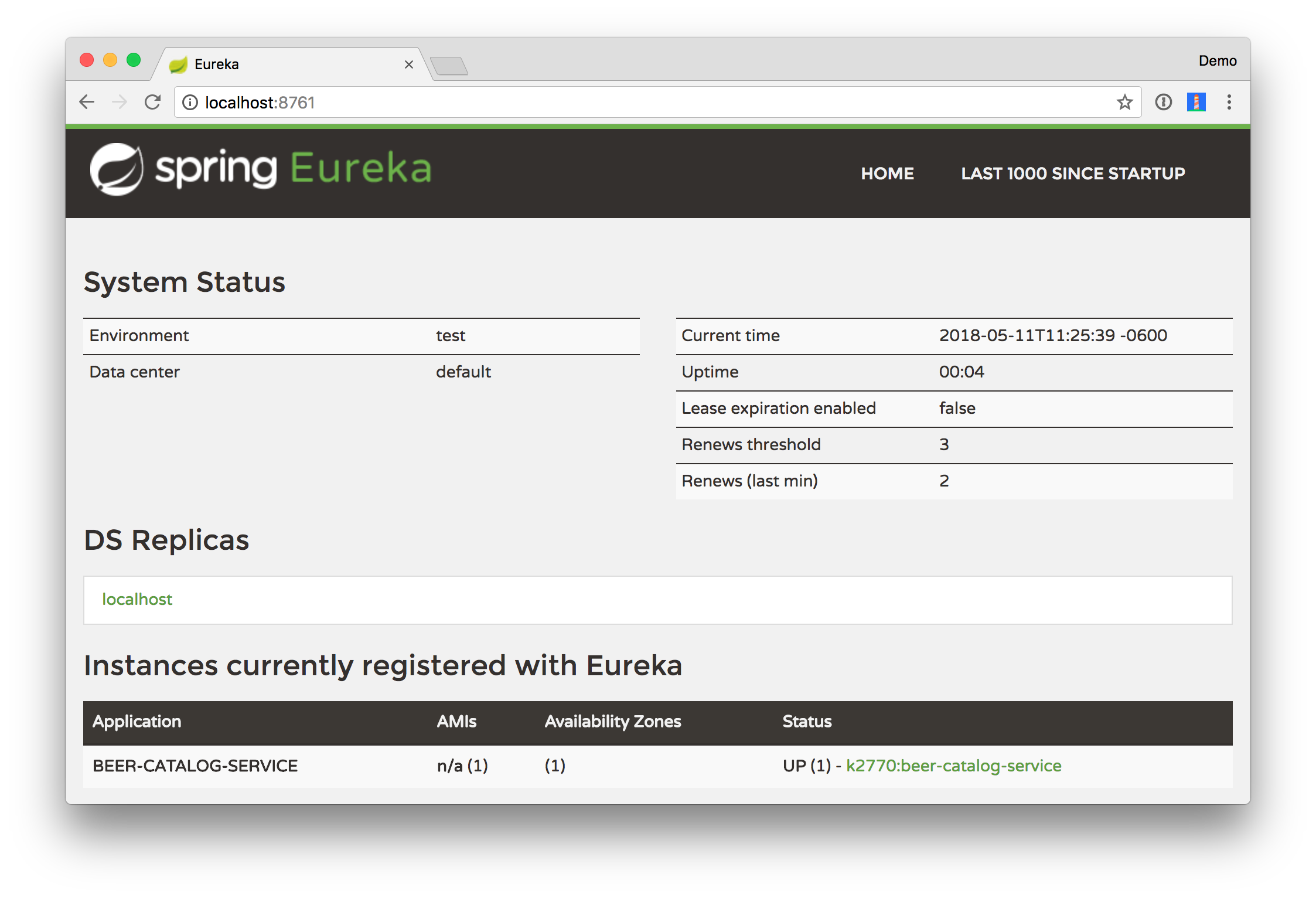1316x898 pixels.
Task: Click the site info icon in address bar
Action: pos(190,103)
